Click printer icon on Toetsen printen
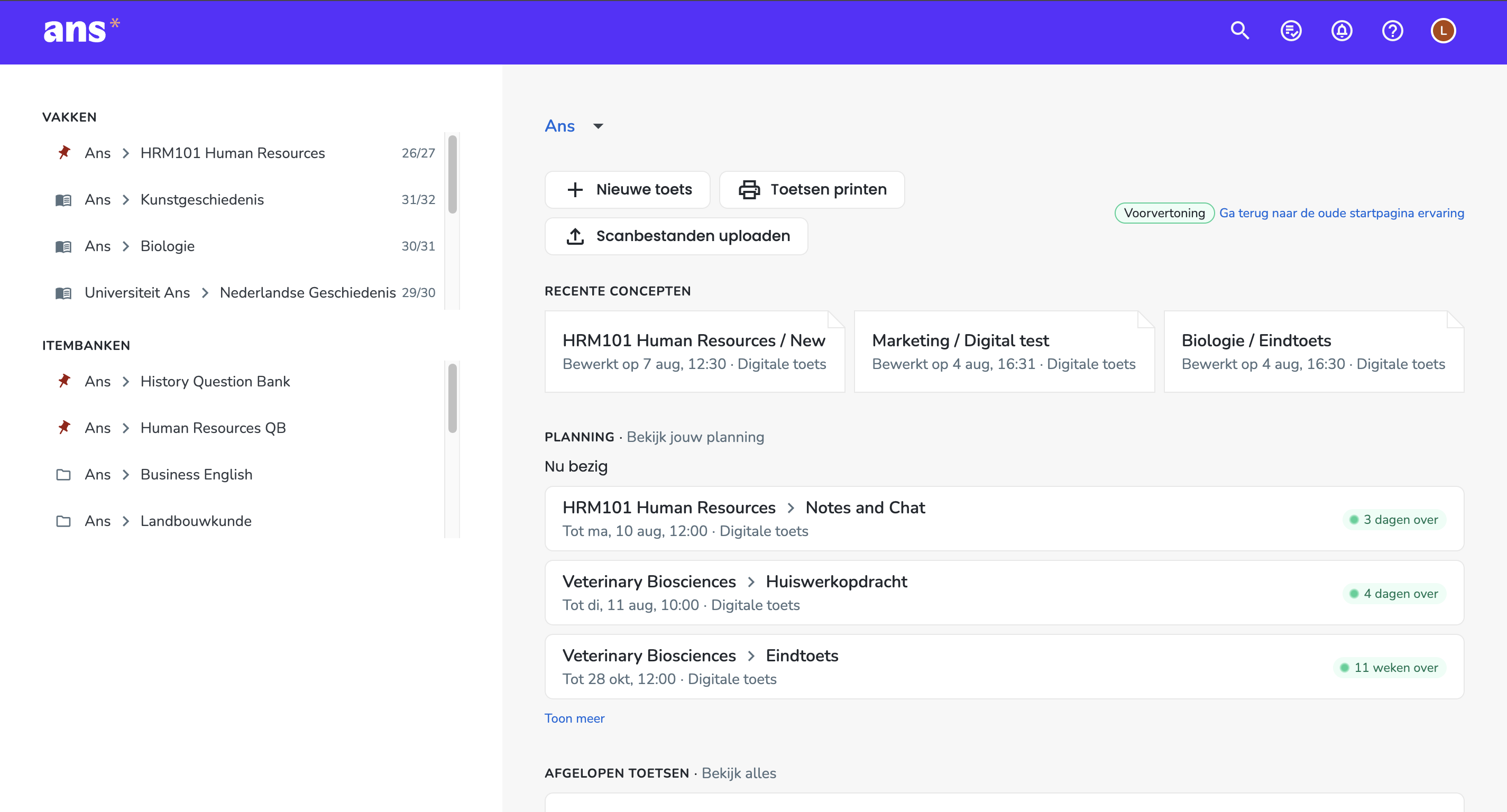 [749, 190]
